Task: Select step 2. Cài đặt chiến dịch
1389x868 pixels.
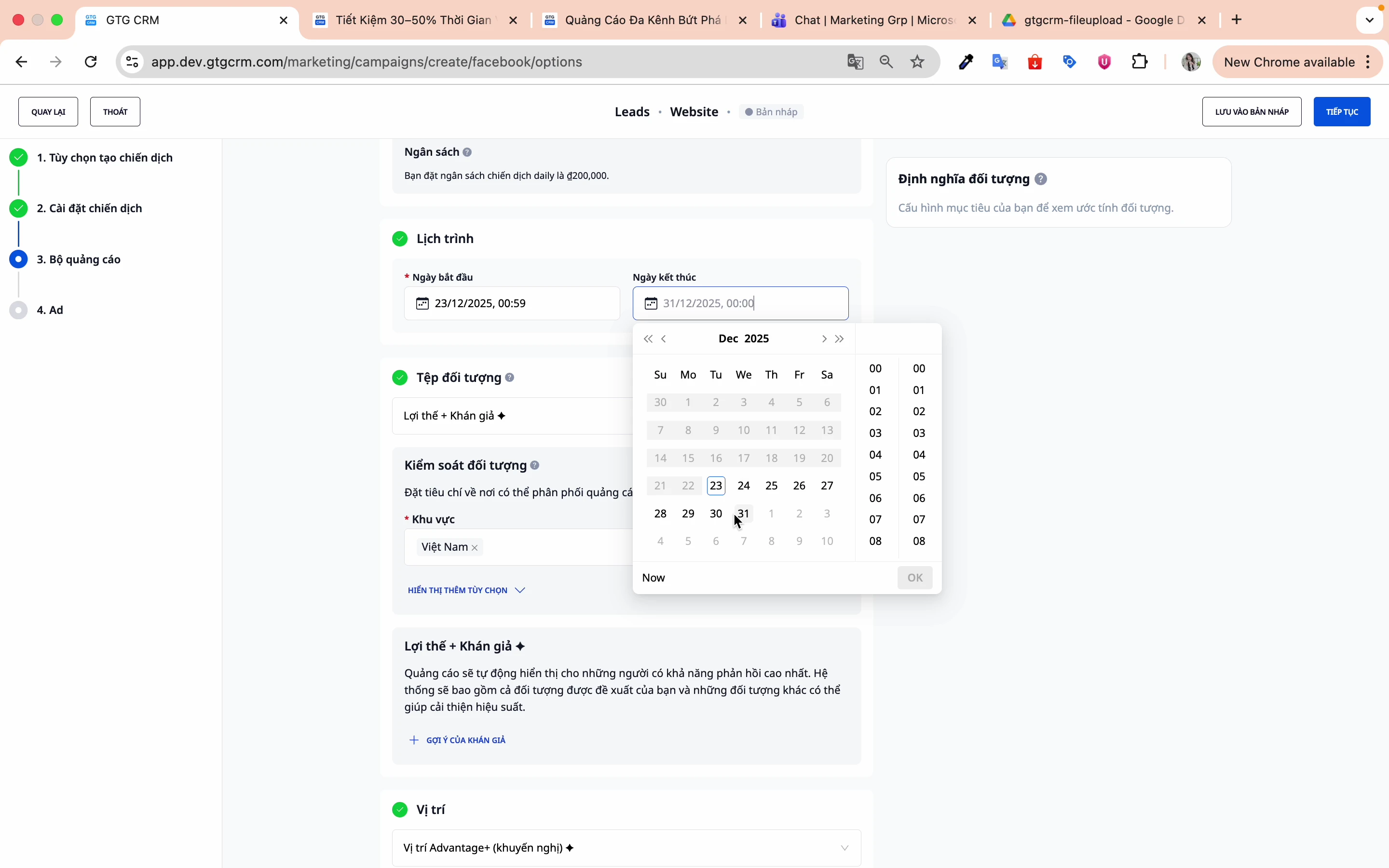Action: (x=90, y=208)
